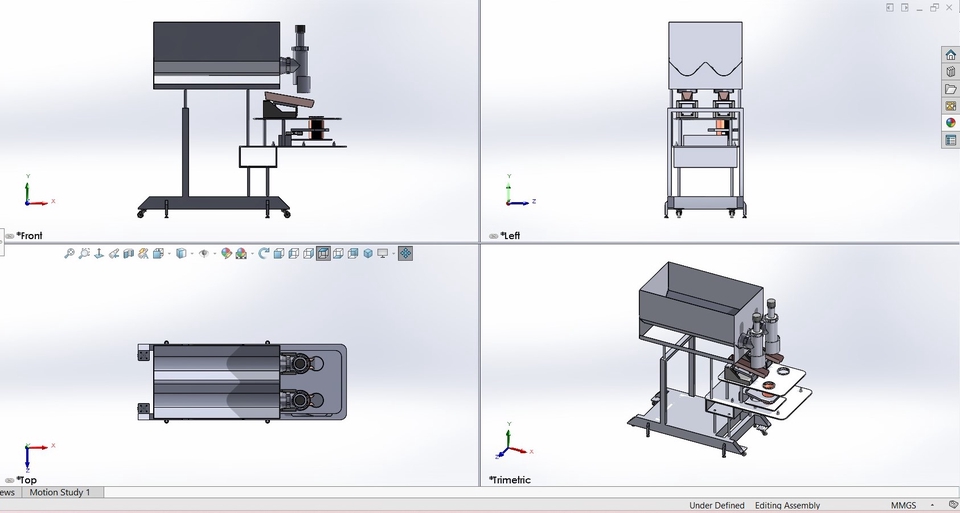Click the MMGS unit system label
This screenshot has width=960, height=513.
click(x=904, y=506)
